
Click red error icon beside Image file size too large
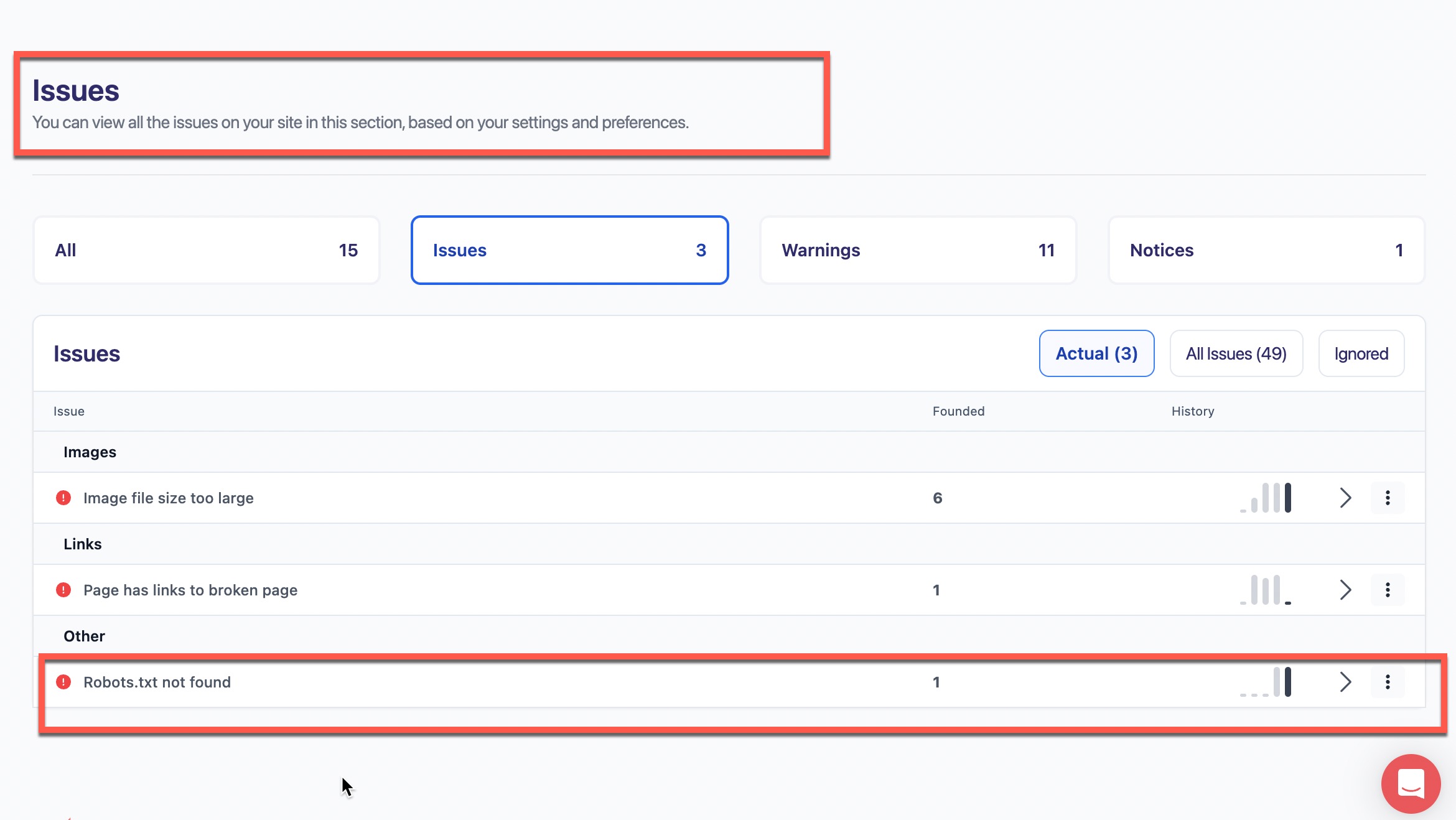coord(63,498)
